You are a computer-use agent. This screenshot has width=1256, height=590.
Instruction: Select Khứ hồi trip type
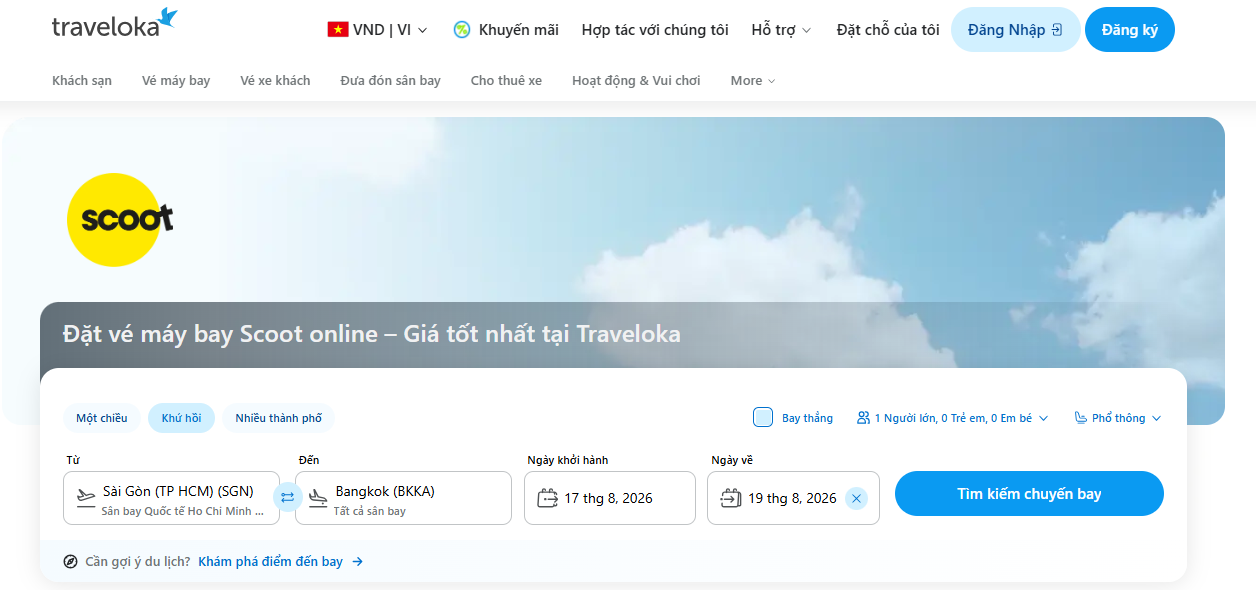pos(181,418)
